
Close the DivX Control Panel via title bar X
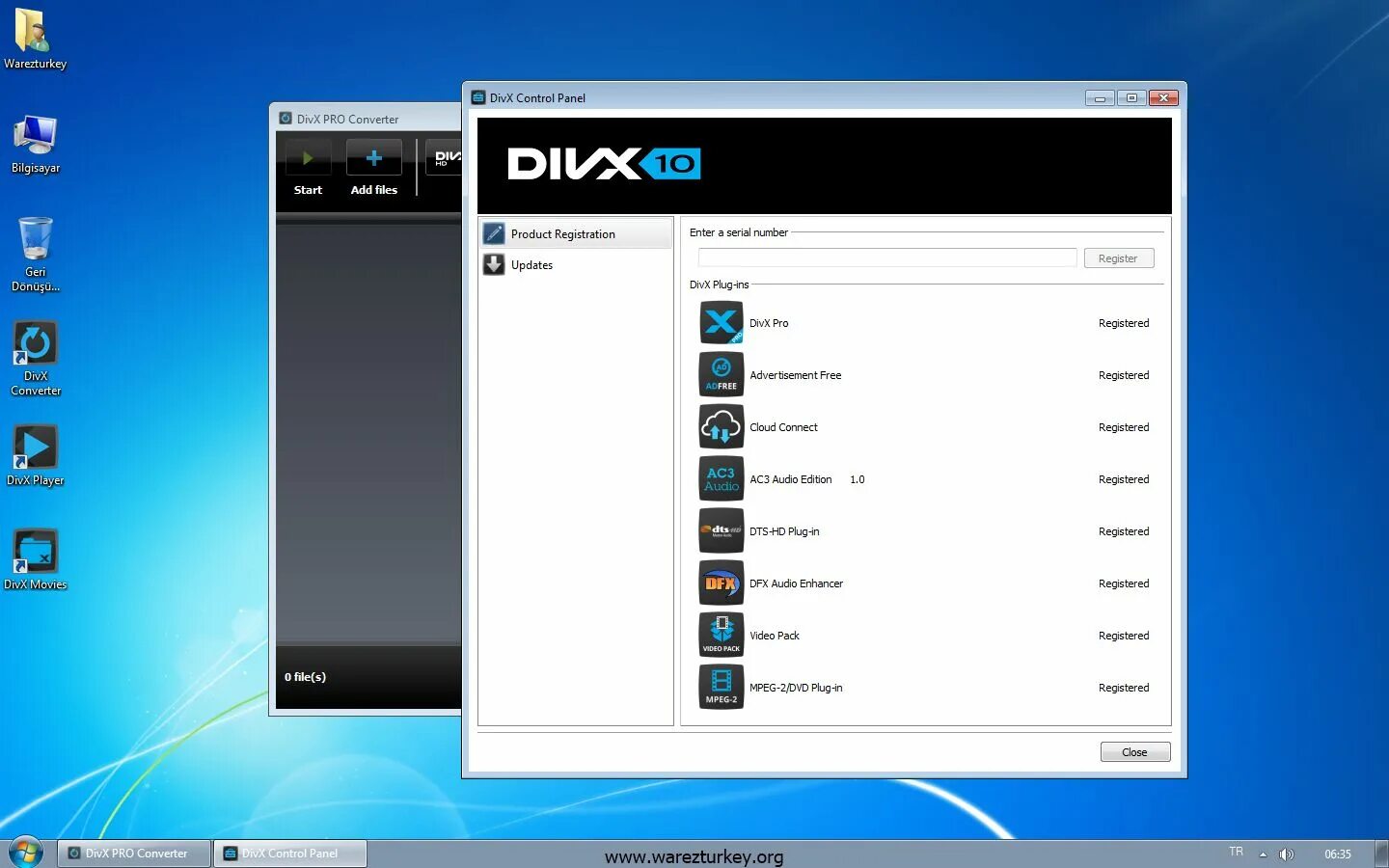[x=1163, y=97]
